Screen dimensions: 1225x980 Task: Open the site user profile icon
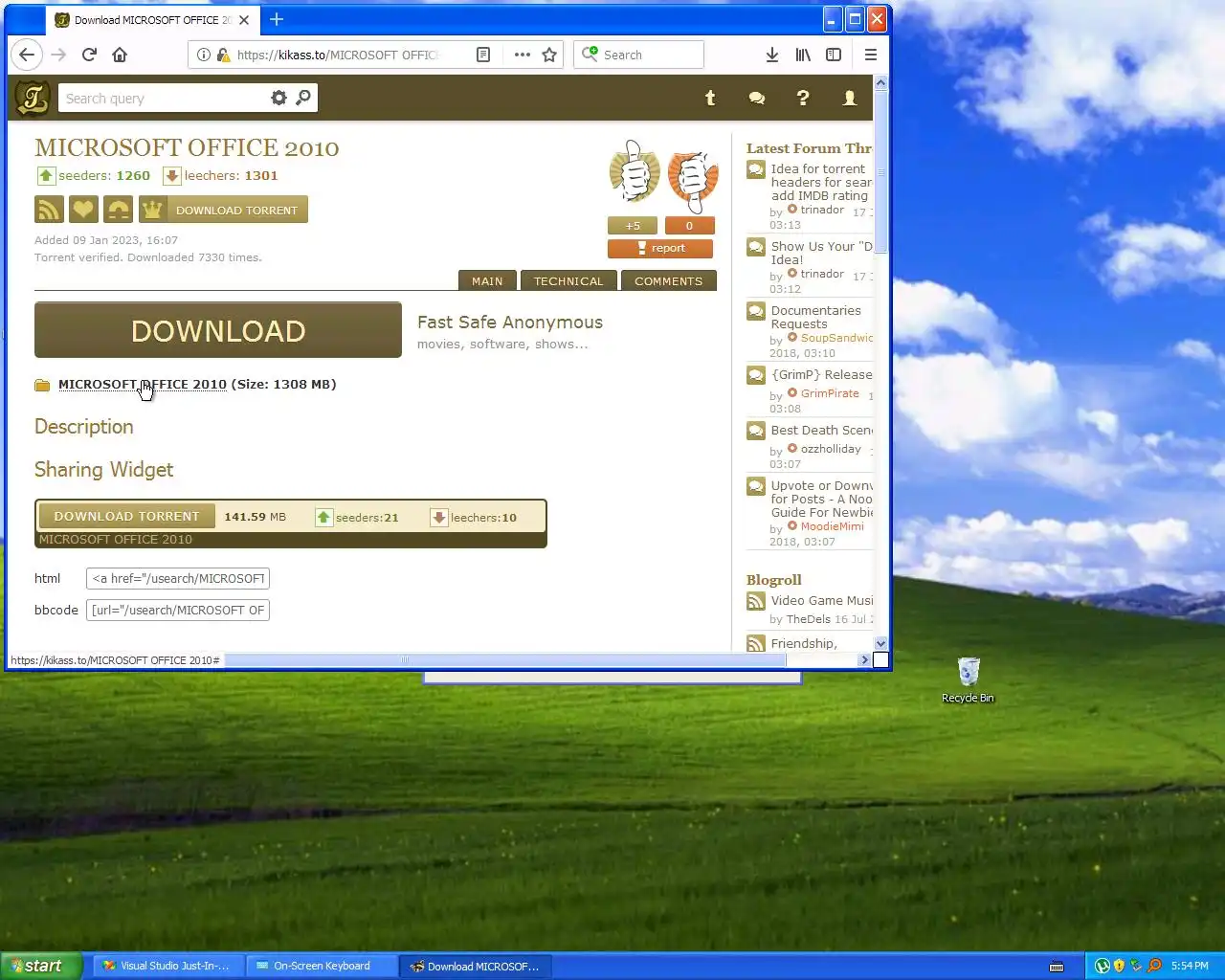[x=849, y=98]
